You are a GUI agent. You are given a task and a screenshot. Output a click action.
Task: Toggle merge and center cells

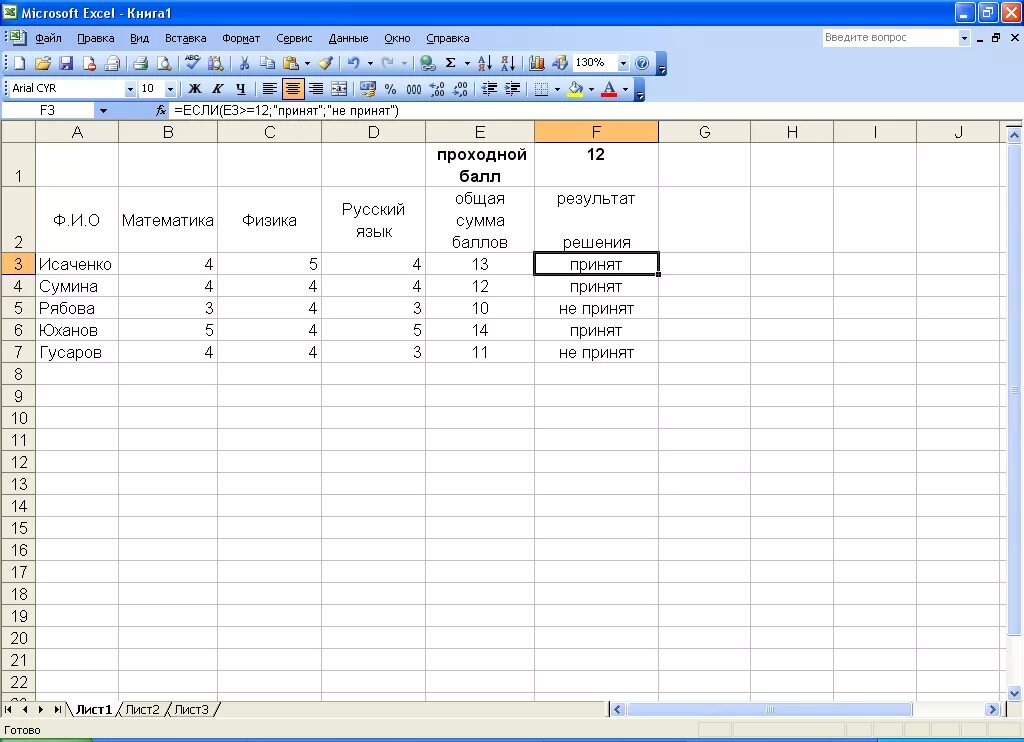tap(339, 89)
